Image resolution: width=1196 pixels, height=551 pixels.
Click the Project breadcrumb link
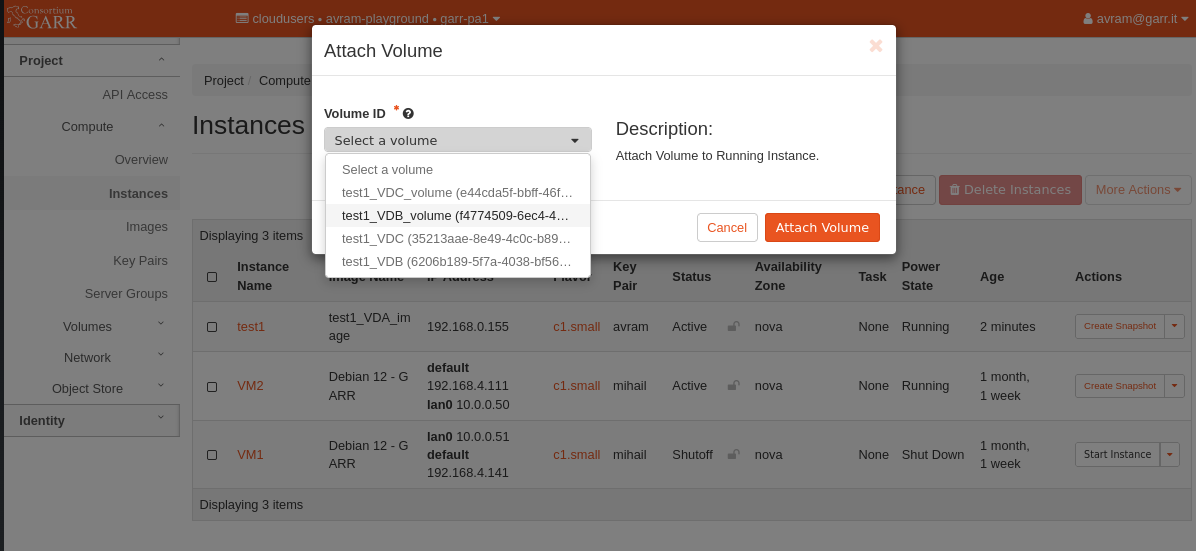click(x=223, y=80)
